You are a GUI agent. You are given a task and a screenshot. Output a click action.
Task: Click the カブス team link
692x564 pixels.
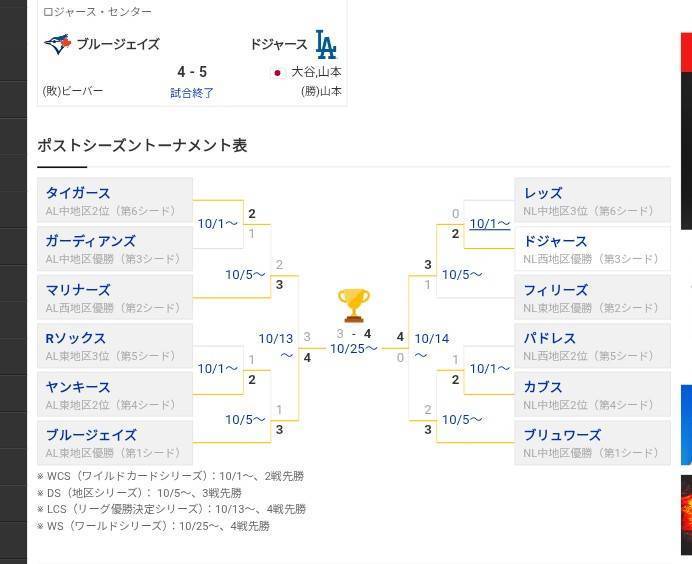pos(543,387)
